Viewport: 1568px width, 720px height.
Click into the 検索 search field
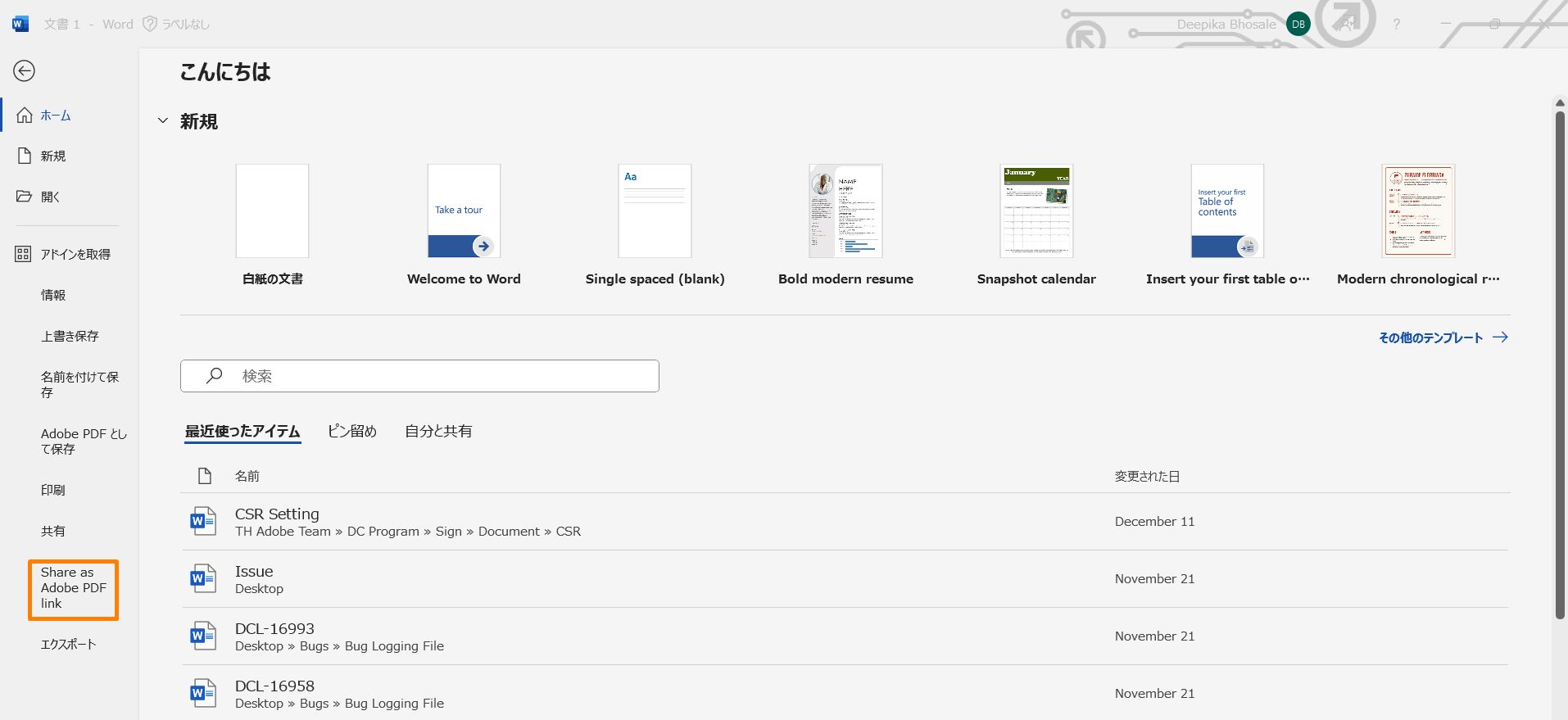(419, 376)
